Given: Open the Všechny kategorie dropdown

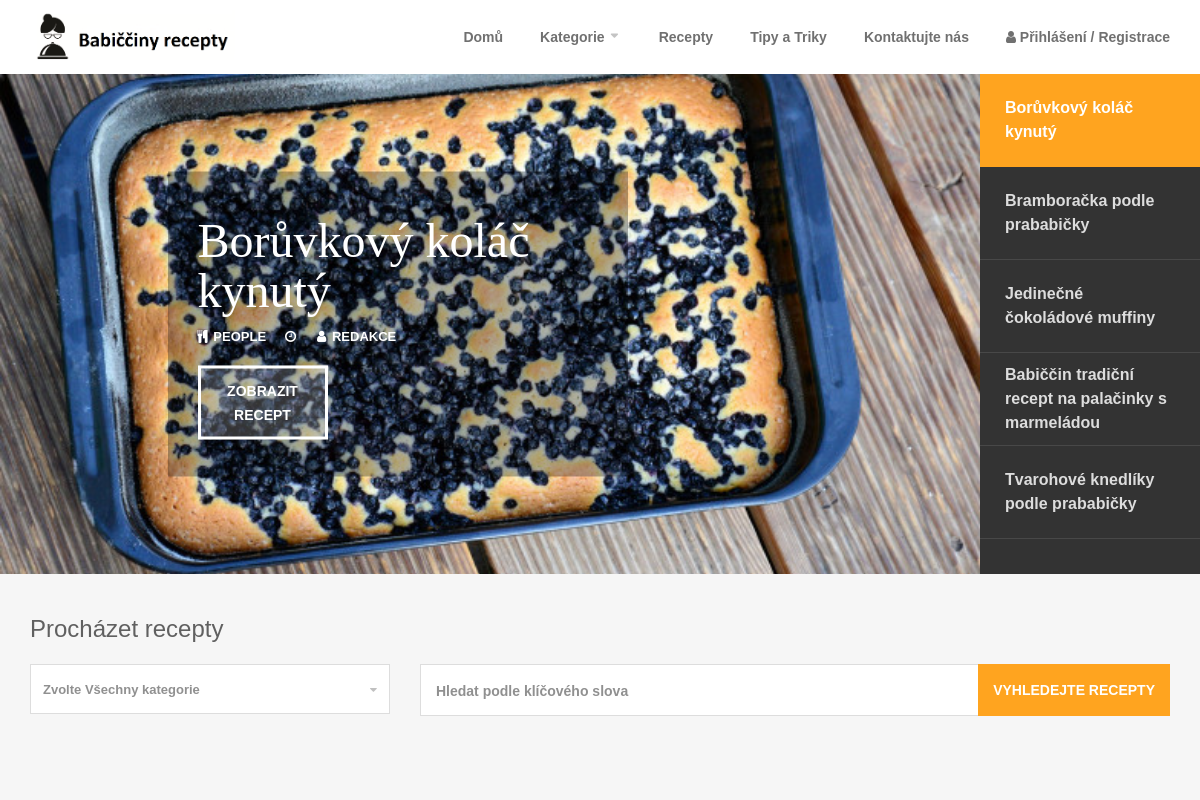Looking at the screenshot, I should click(210, 689).
